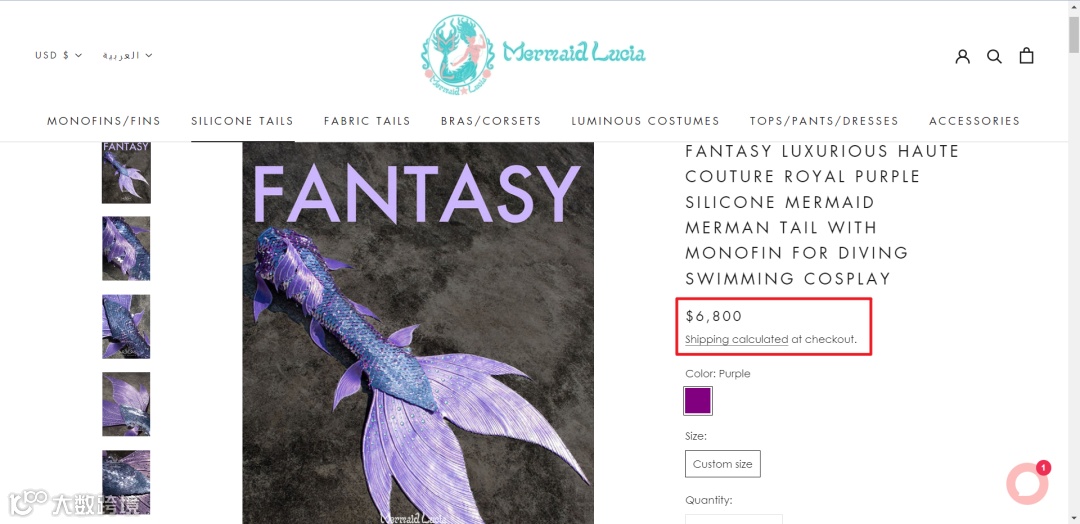Open the Silicone Tails menu
The height and width of the screenshot is (524, 1080).
[x=242, y=120]
